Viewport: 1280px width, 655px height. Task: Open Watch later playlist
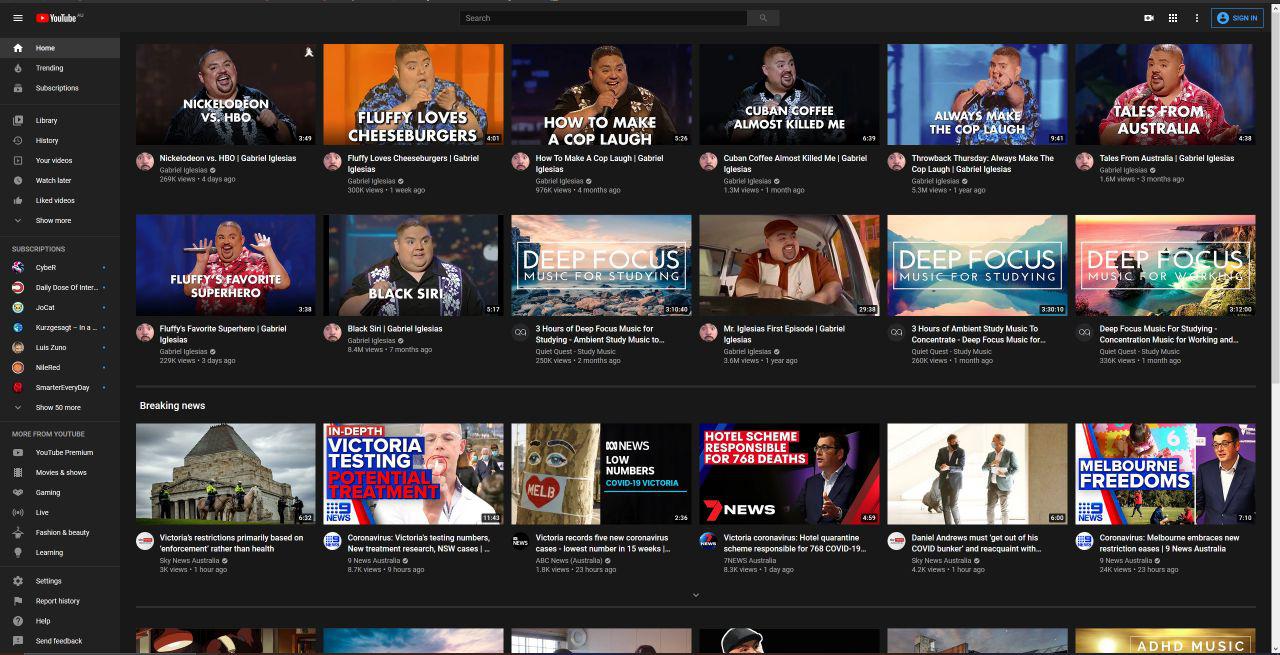point(60,180)
